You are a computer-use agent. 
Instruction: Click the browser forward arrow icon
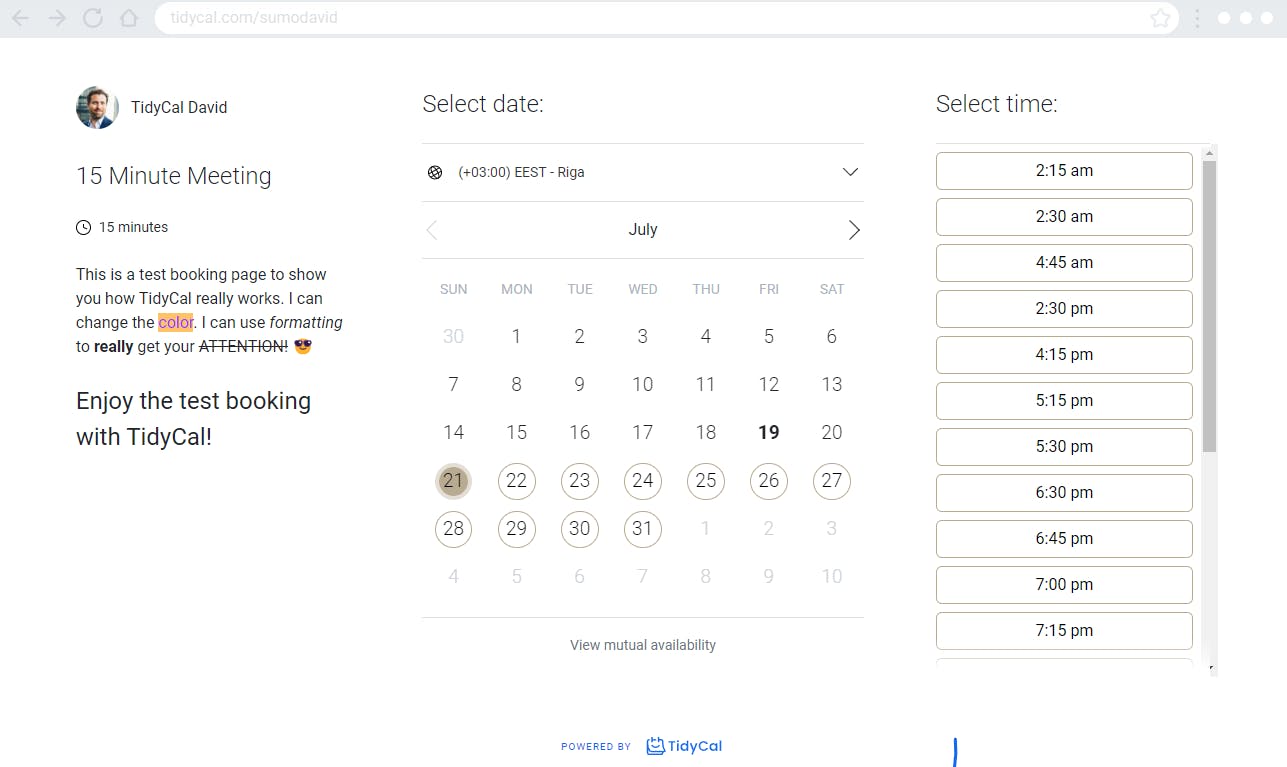(57, 18)
